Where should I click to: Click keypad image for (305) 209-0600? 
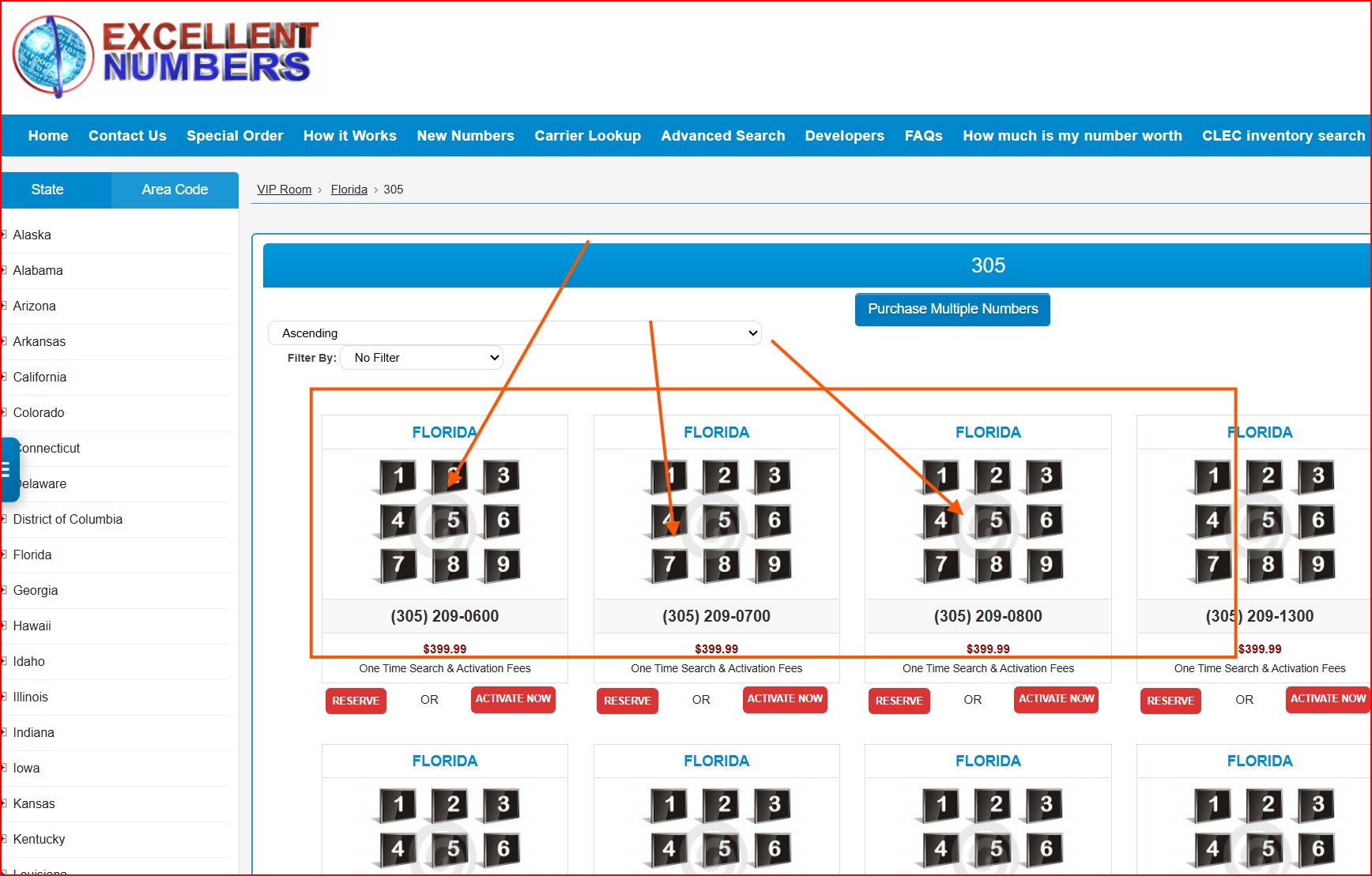tap(445, 521)
